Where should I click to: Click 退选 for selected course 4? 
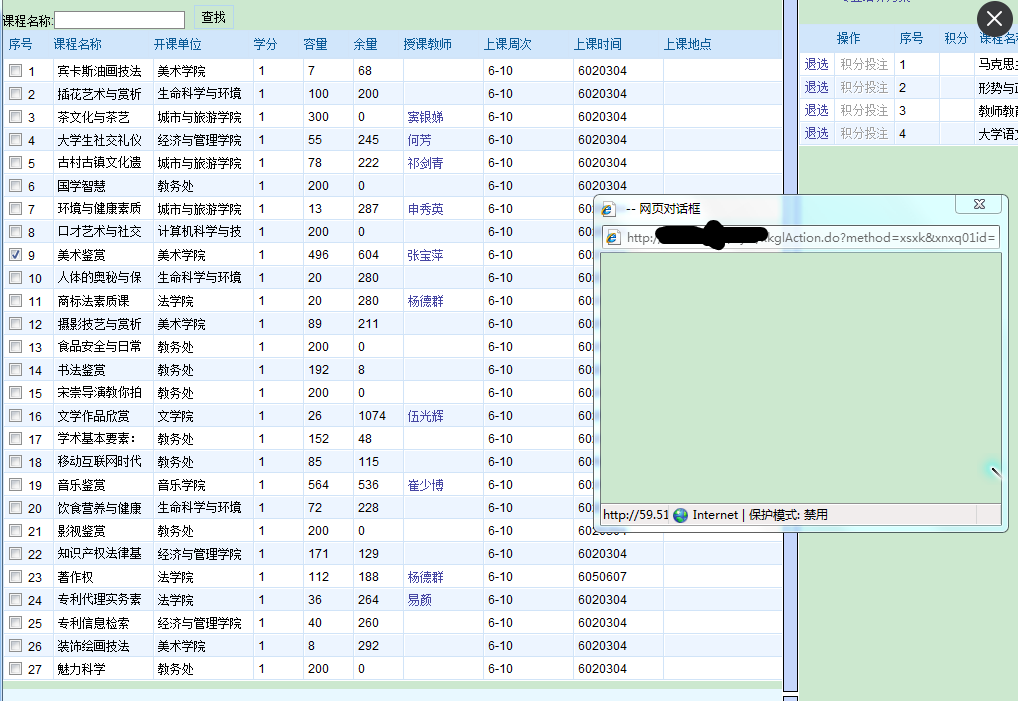816,133
